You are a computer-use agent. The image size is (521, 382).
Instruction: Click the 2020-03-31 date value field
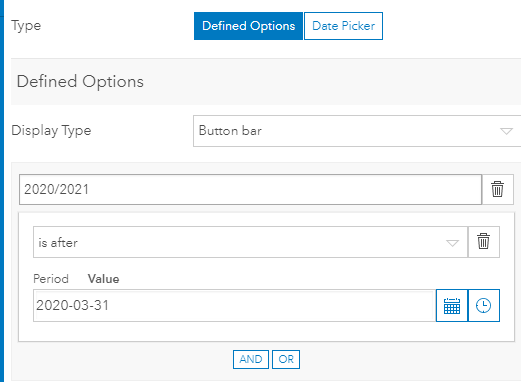pyautogui.click(x=234, y=306)
